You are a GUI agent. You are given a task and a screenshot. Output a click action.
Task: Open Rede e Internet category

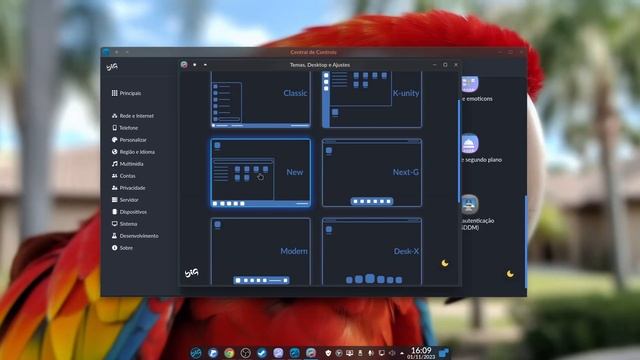point(133,116)
